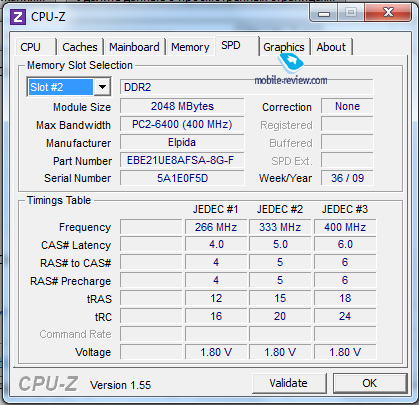The width and height of the screenshot is (419, 405).
Task: Select the part number EBE21UE8AFSA-8G-F
Action: (182, 160)
